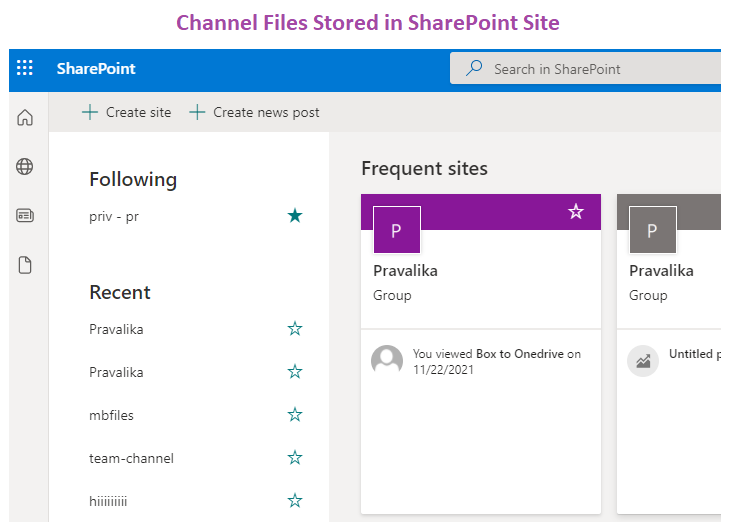Toggle the star next to hiiiiiiiii

coord(295,501)
